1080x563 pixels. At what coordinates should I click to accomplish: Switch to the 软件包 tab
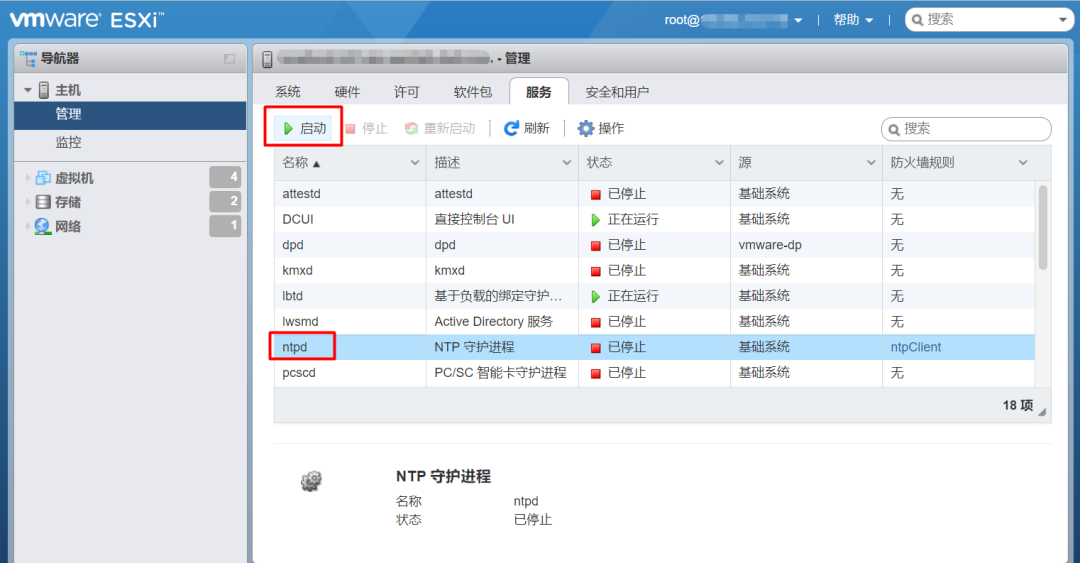point(472,92)
